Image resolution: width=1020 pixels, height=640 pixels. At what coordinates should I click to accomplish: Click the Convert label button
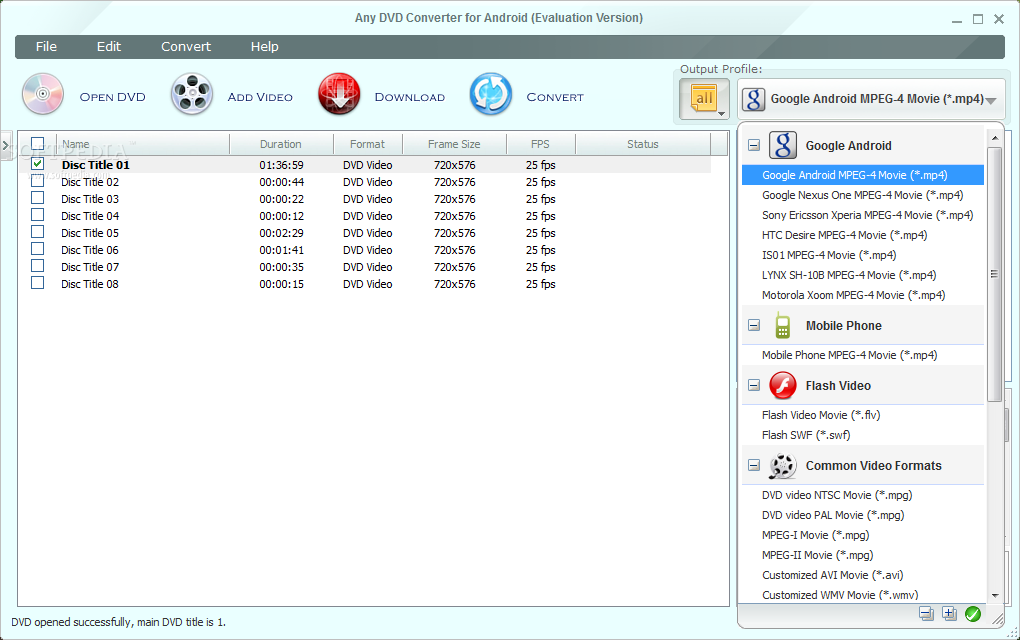(555, 97)
